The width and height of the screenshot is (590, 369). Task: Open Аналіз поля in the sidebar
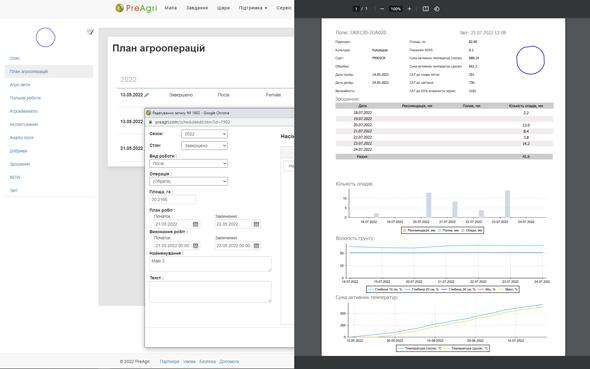21,138
